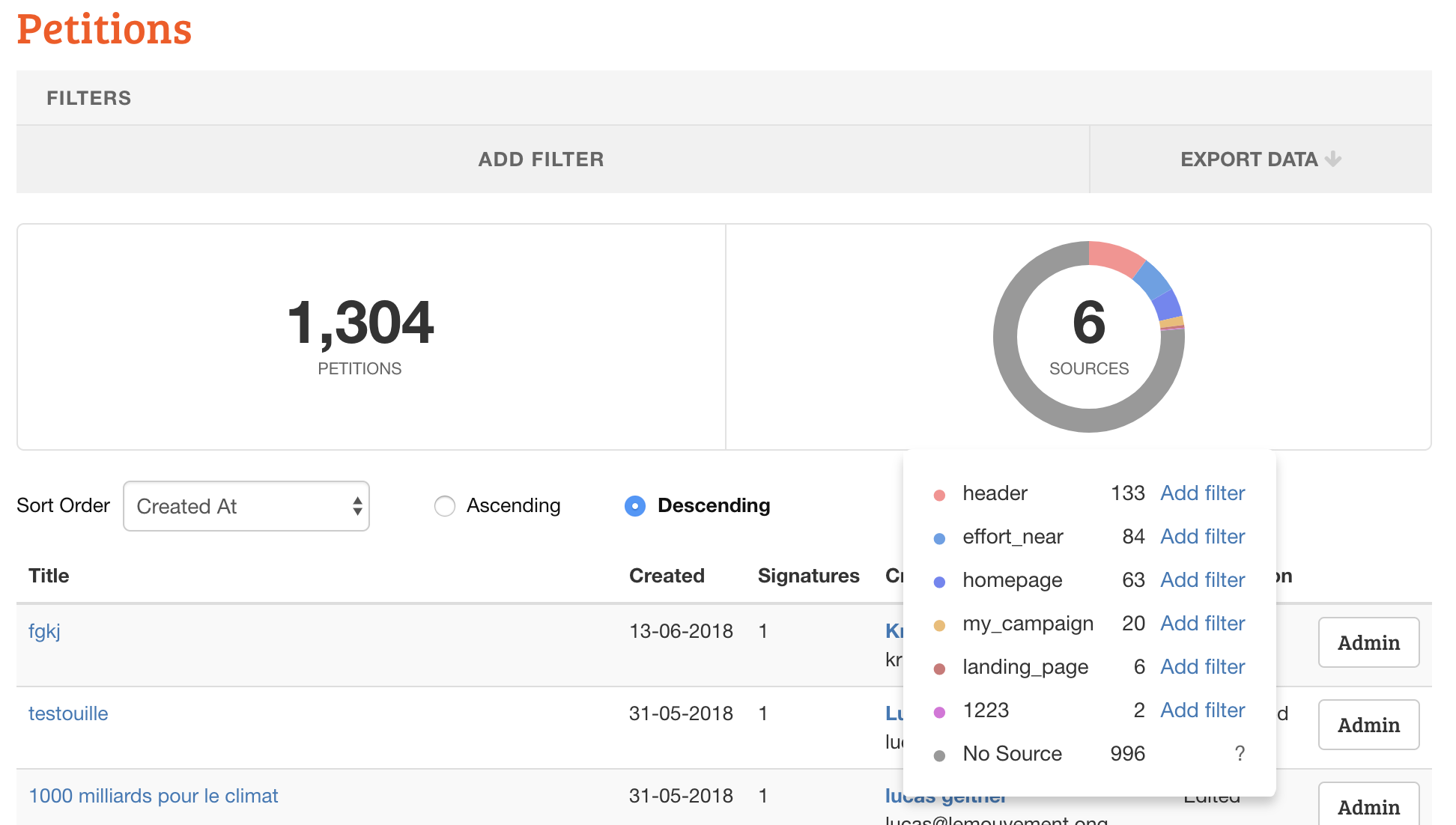This screenshot has width=1456, height=825.
Task: Add filter for my_campaign source
Action: pyautogui.click(x=1202, y=624)
